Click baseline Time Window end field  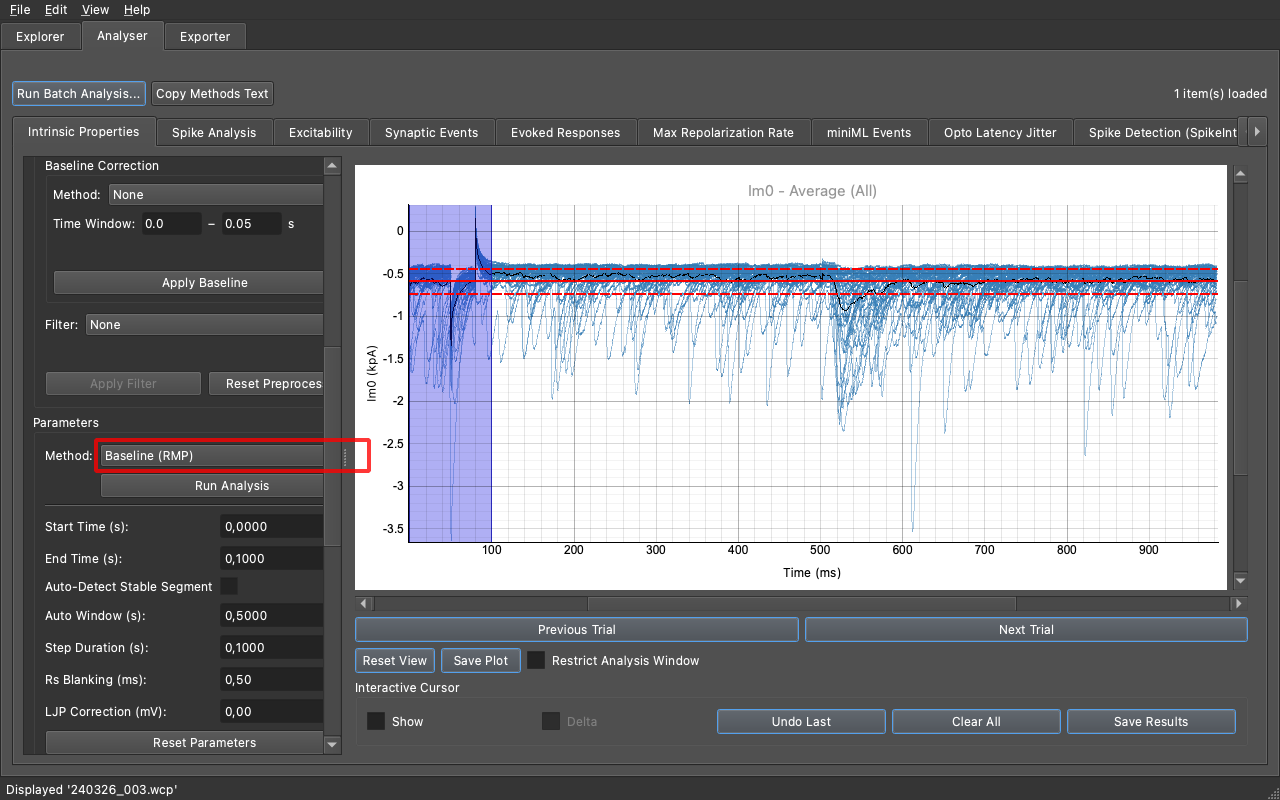[252, 224]
